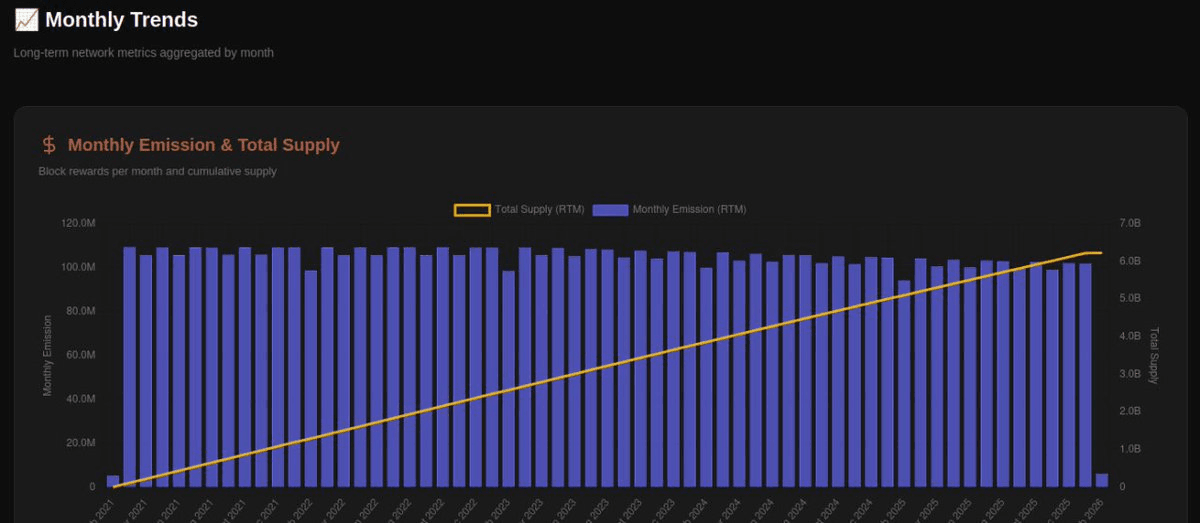Click the short first bar at chart's left

[x=113, y=481]
